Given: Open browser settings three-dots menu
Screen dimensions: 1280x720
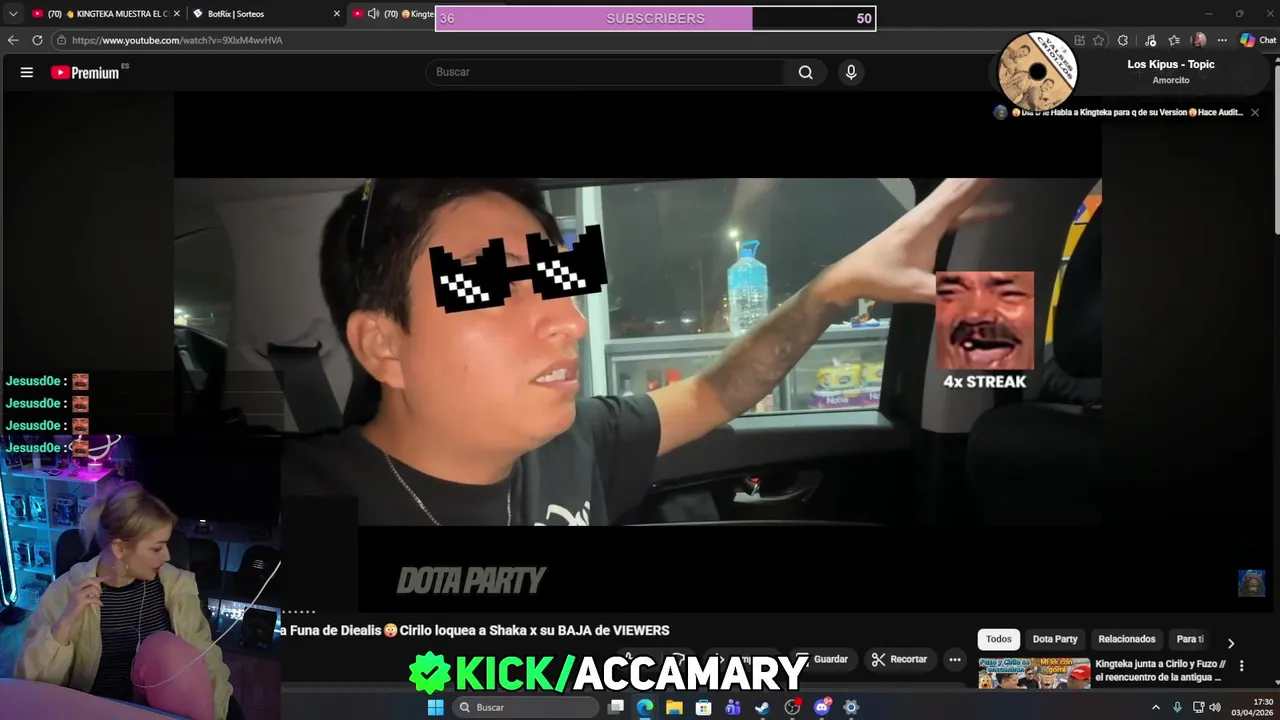Looking at the screenshot, I should [1221, 40].
